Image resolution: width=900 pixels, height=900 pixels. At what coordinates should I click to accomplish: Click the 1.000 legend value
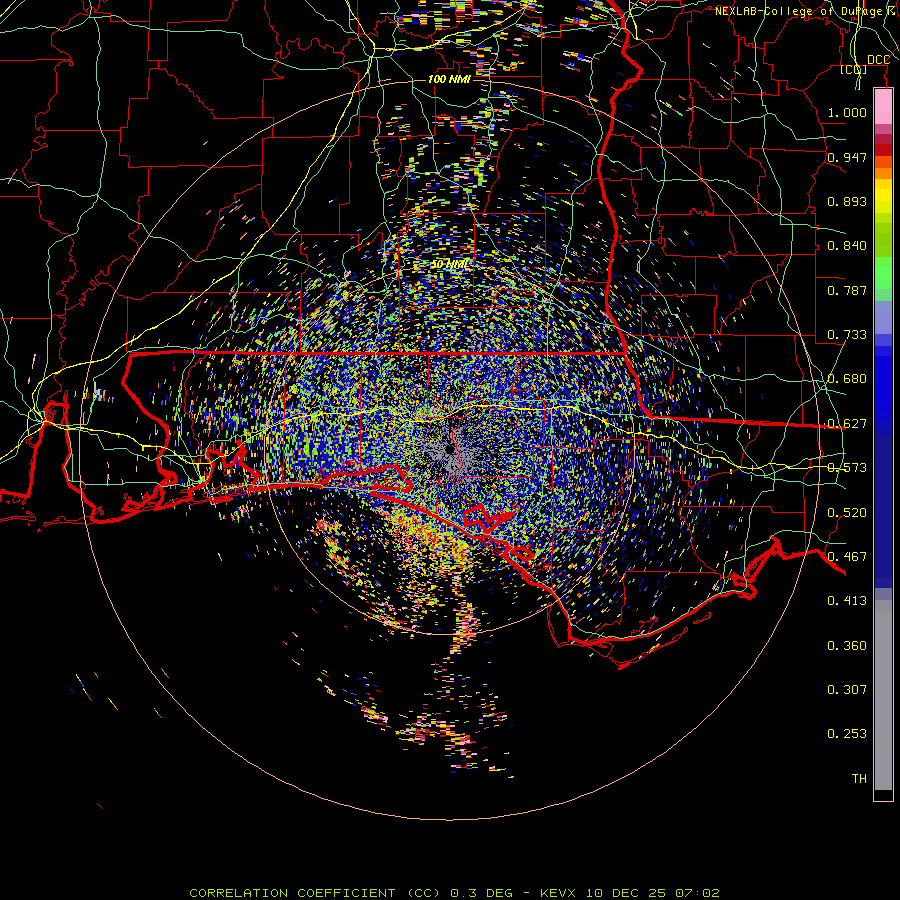[847, 112]
